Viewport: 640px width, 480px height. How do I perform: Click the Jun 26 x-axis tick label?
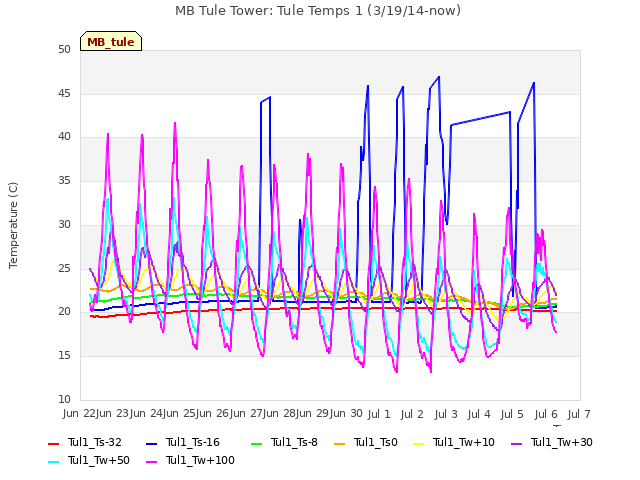coord(213,414)
